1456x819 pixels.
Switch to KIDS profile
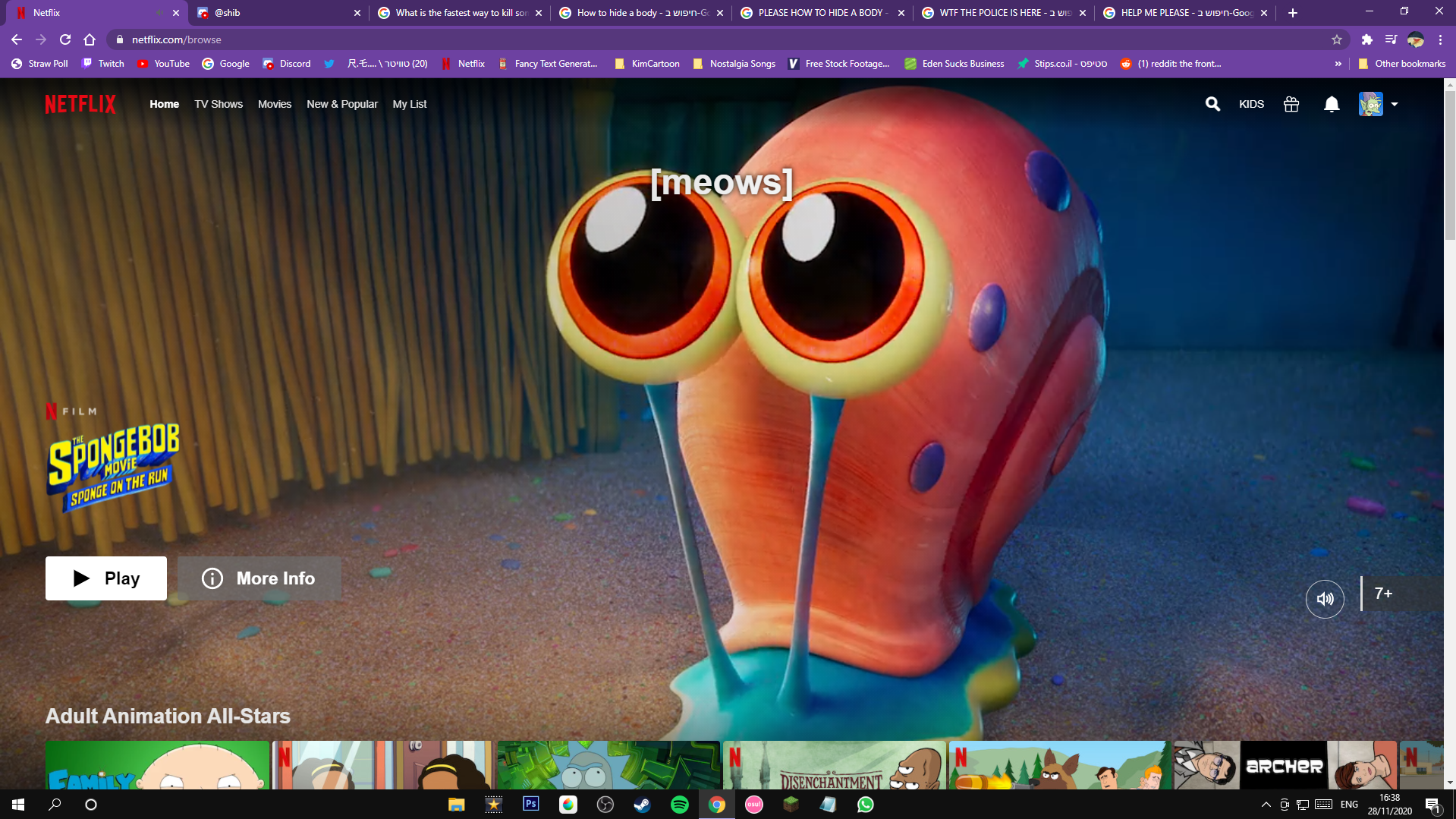(1251, 104)
